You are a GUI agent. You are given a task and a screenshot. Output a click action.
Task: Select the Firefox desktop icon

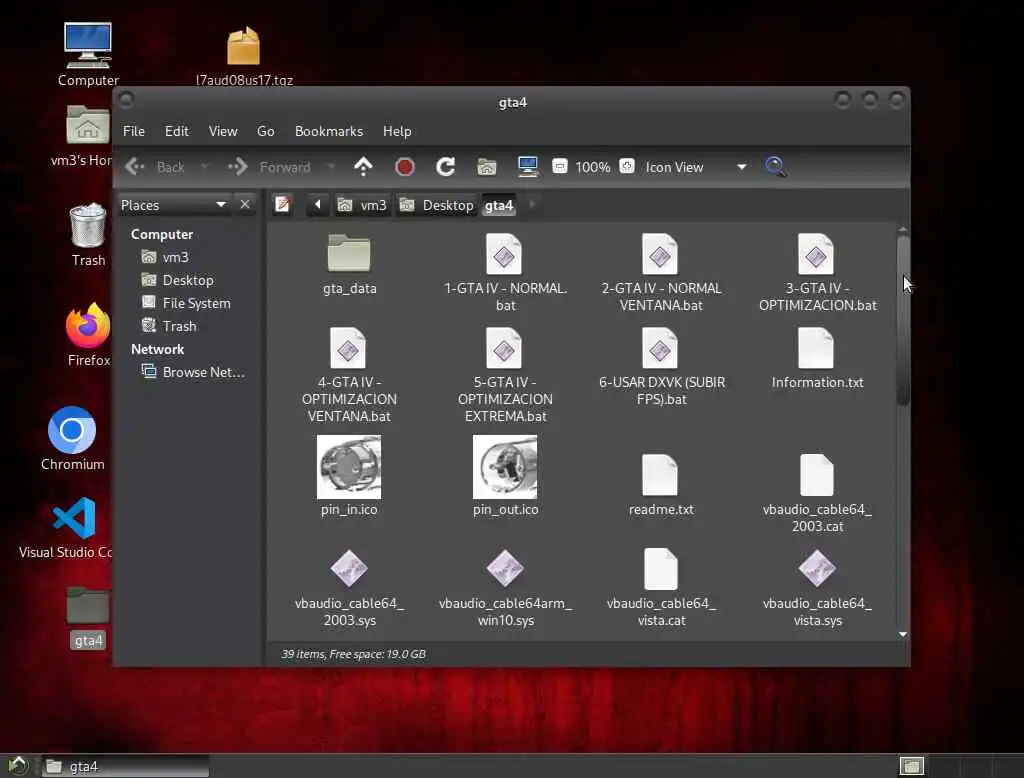point(88,334)
